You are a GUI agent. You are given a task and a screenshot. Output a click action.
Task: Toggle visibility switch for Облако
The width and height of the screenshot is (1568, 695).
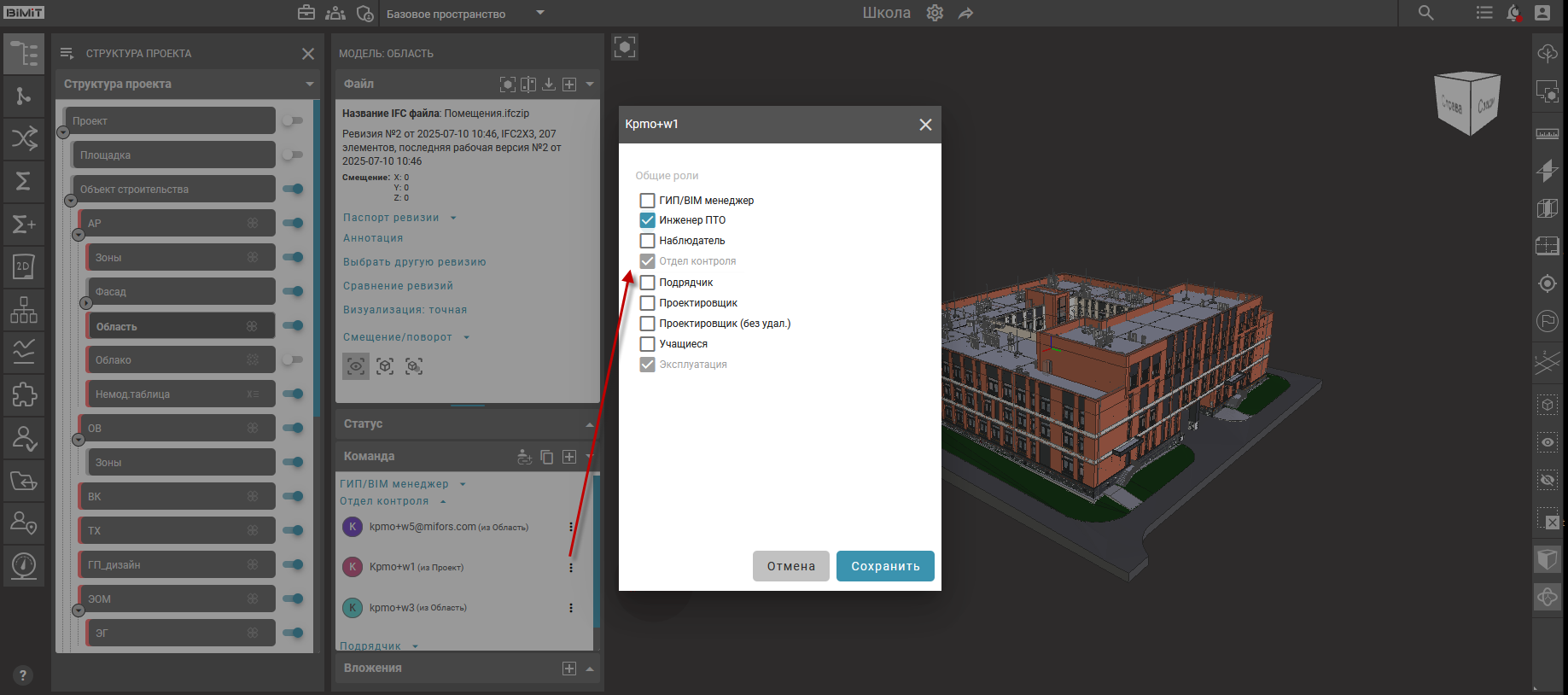[x=293, y=359]
